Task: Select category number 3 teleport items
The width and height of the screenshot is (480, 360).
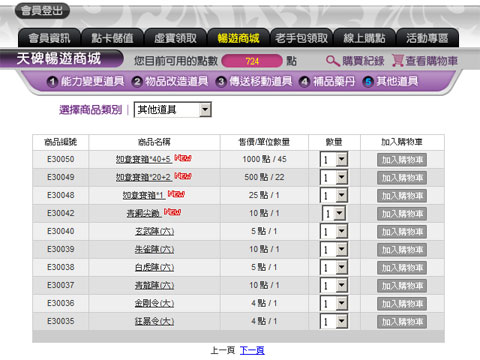Action: click(x=254, y=81)
